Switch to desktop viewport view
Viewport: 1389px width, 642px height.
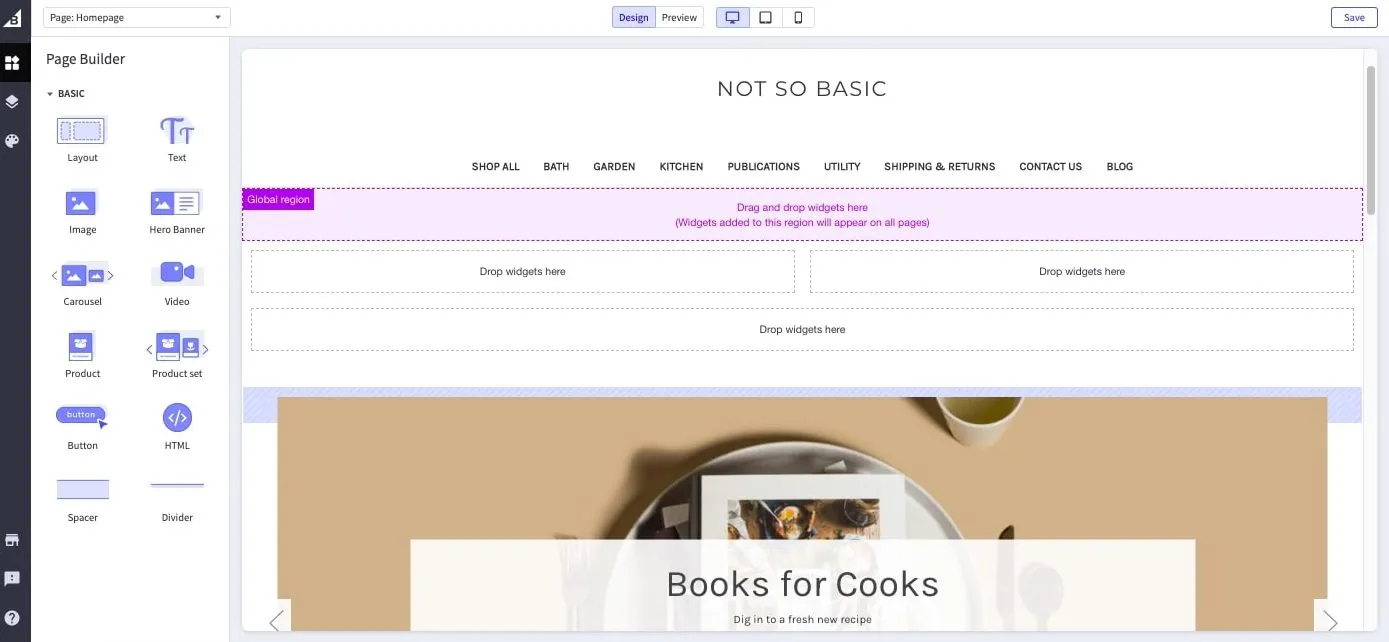(732, 17)
